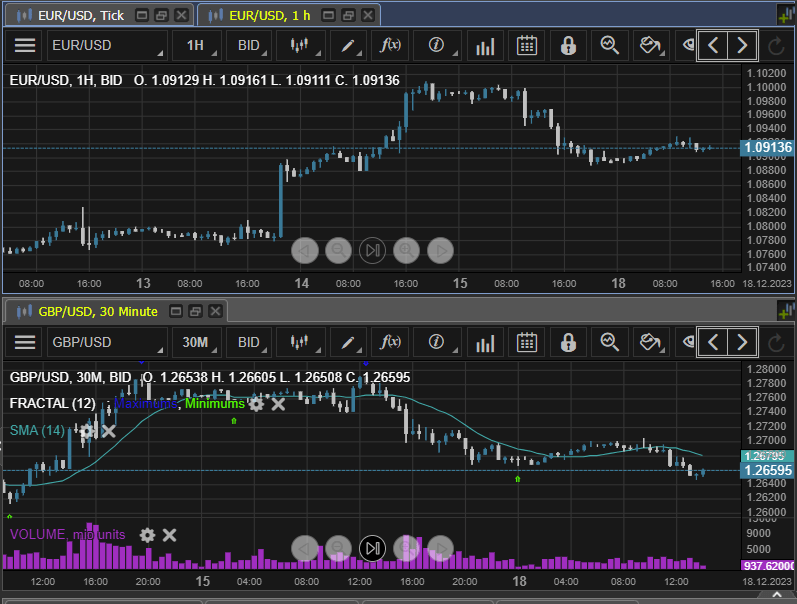Click 937.62000 volume value label
Screen dimensions: 797x604
click(769, 566)
